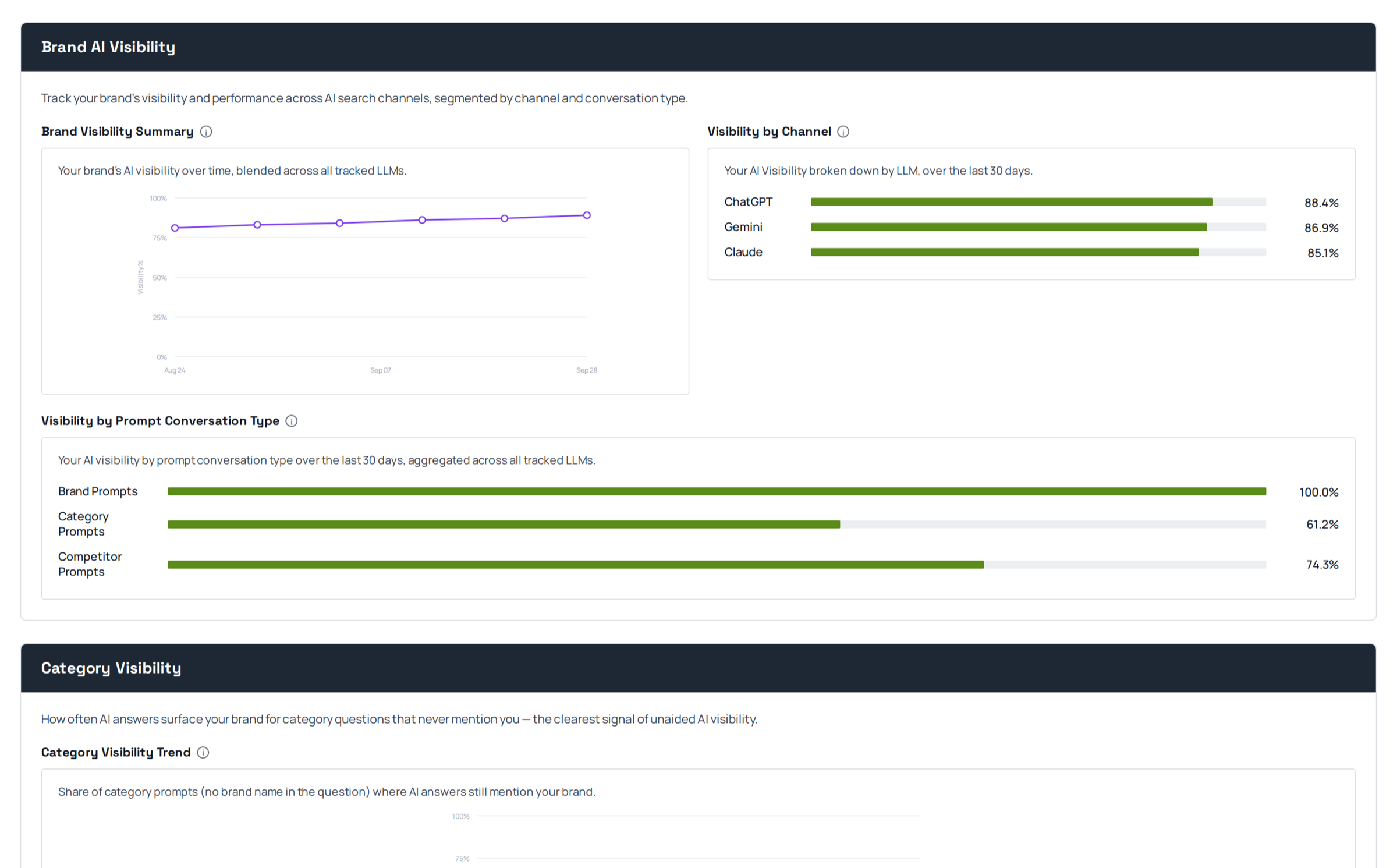This screenshot has height=868, width=1397.
Task: Click the 85.1% value
Action: (x=1322, y=253)
